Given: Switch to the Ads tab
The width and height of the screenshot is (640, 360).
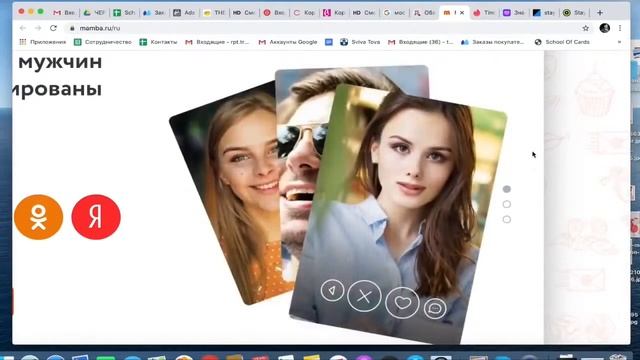Looking at the screenshot, I should [184, 13].
